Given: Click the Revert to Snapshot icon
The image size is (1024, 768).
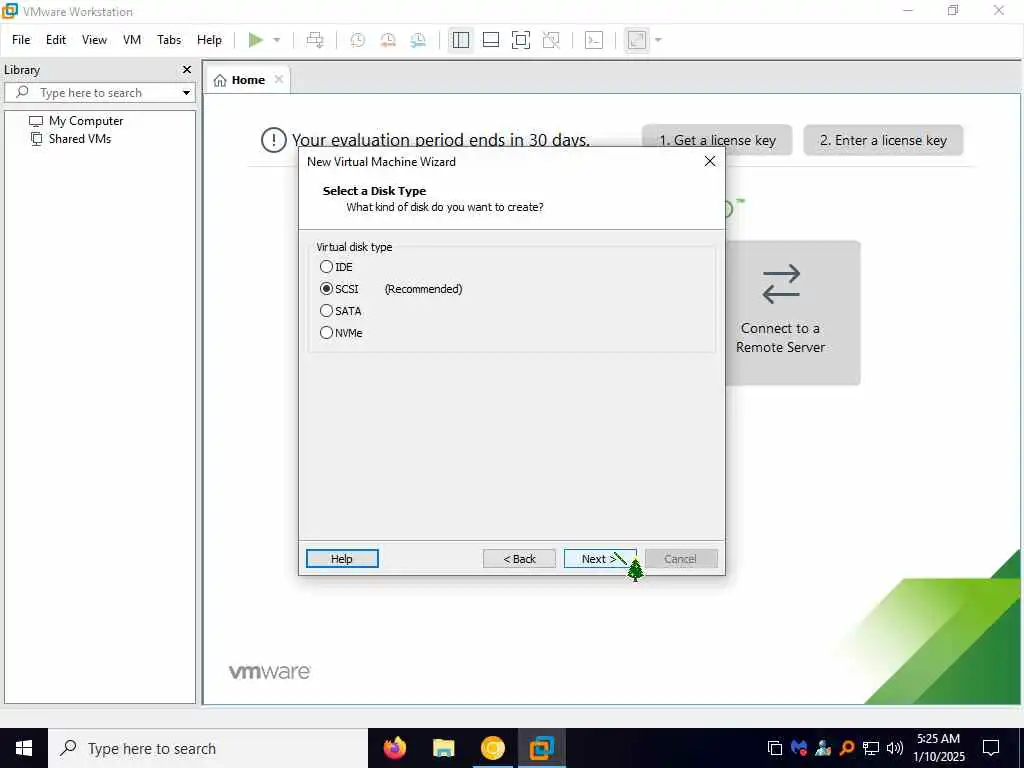Looking at the screenshot, I should pyautogui.click(x=388, y=40).
